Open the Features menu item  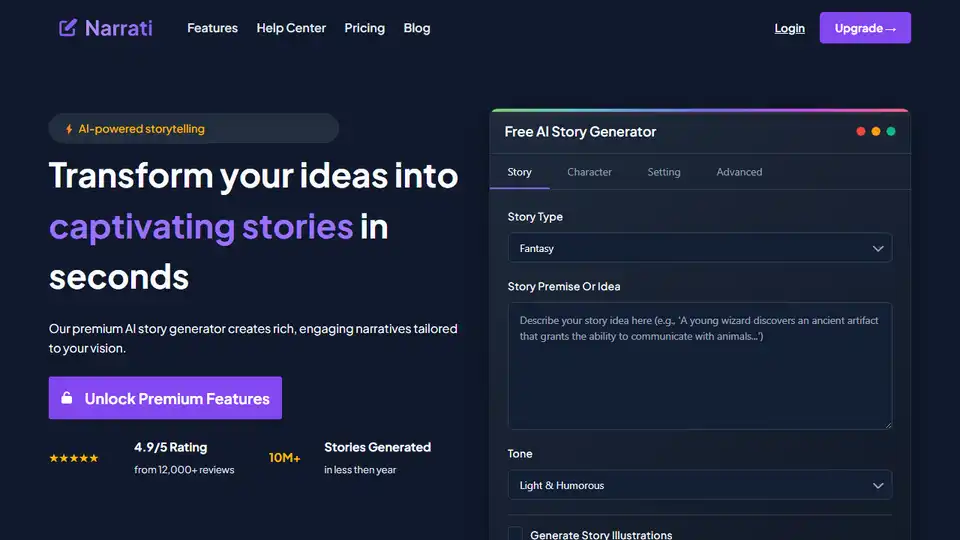(212, 28)
